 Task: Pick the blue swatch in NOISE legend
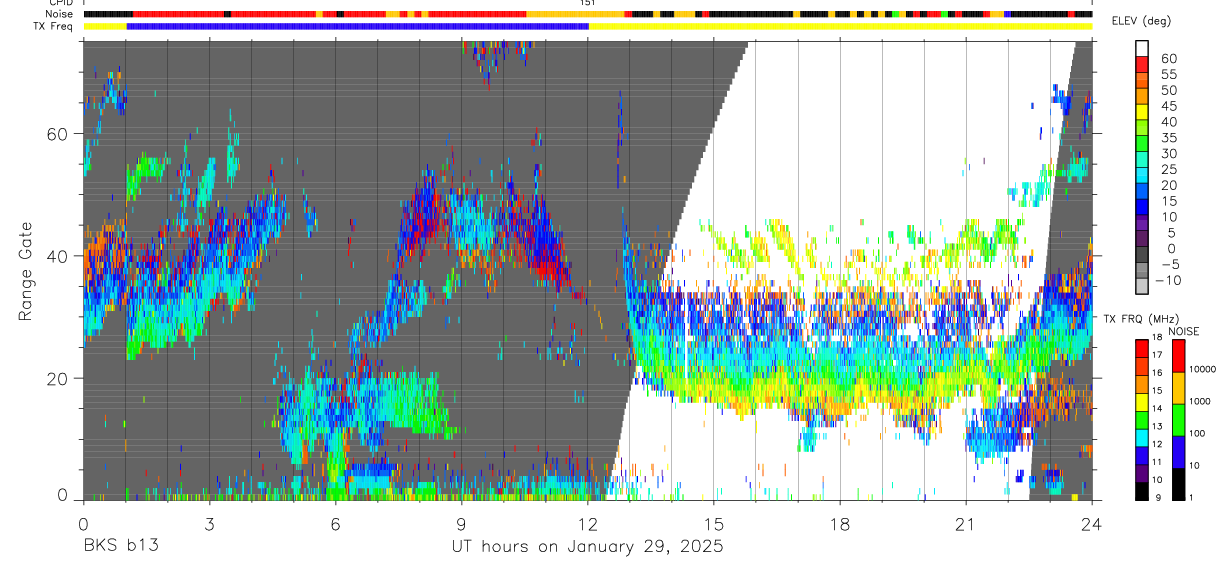(x=1179, y=452)
